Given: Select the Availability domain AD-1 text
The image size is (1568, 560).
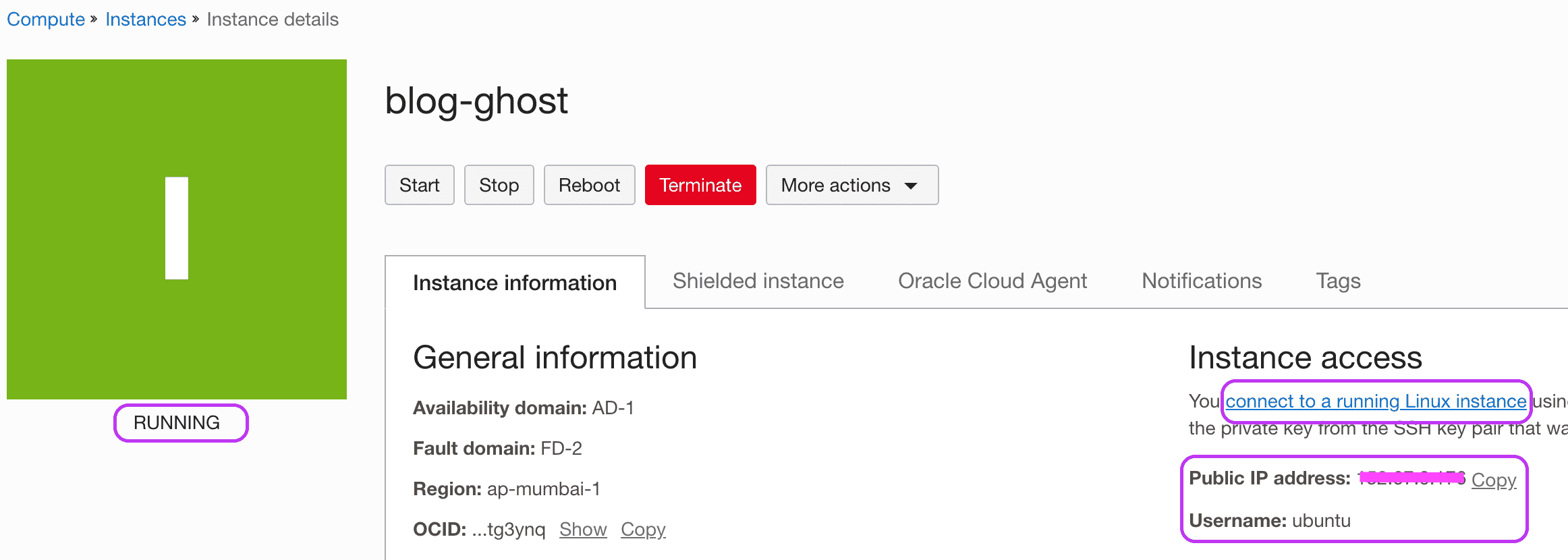Looking at the screenshot, I should (x=524, y=408).
